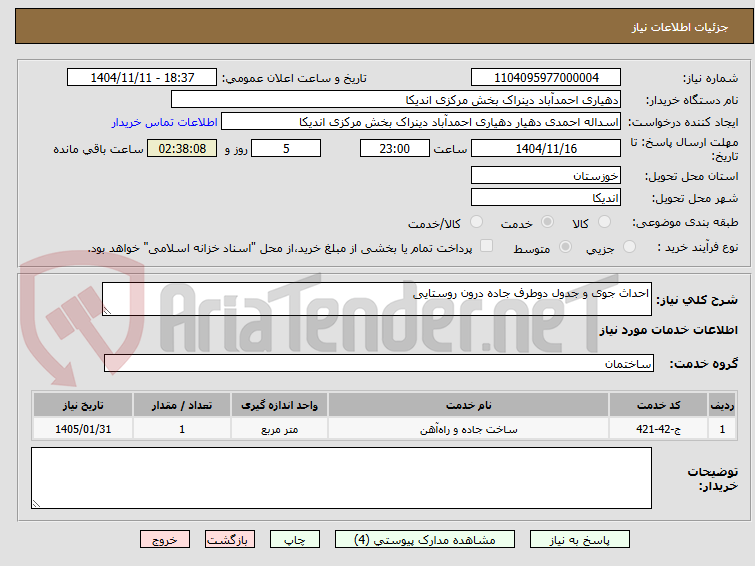Viewport: 755px width, 566px height.
Task: Click the remaining time countdown 02:38:08
Action: coord(182,148)
